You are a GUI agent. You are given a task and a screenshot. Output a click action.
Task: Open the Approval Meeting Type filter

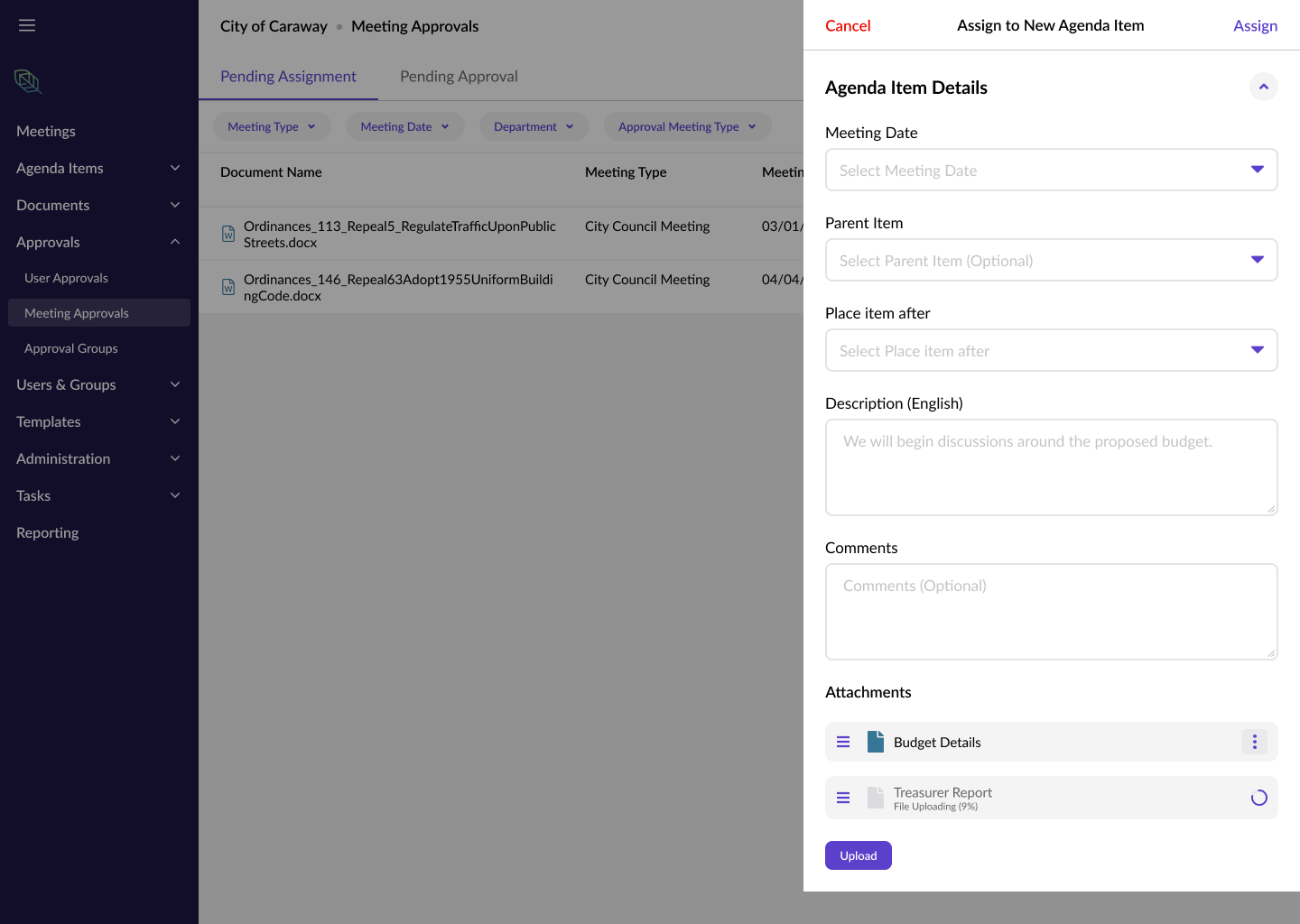point(687,126)
